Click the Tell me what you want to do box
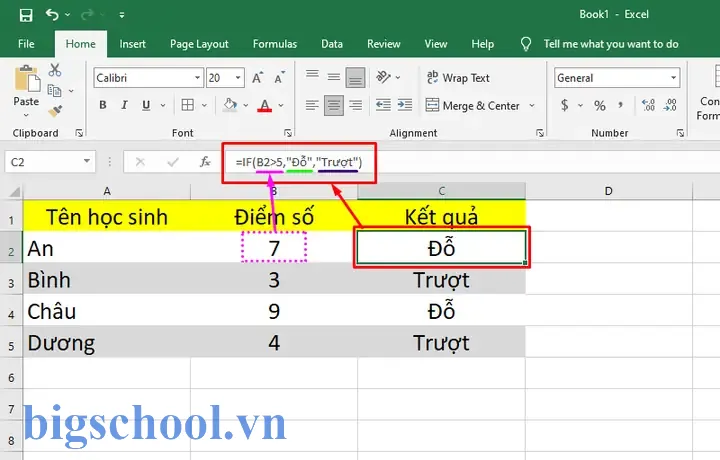The height and width of the screenshot is (460, 720). click(x=611, y=44)
